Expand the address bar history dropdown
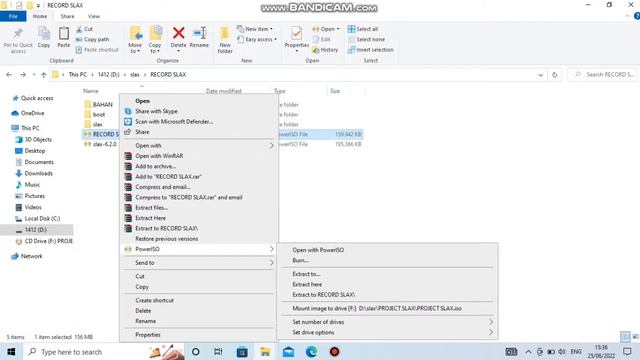This screenshot has height=360, width=640. pos(540,75)
